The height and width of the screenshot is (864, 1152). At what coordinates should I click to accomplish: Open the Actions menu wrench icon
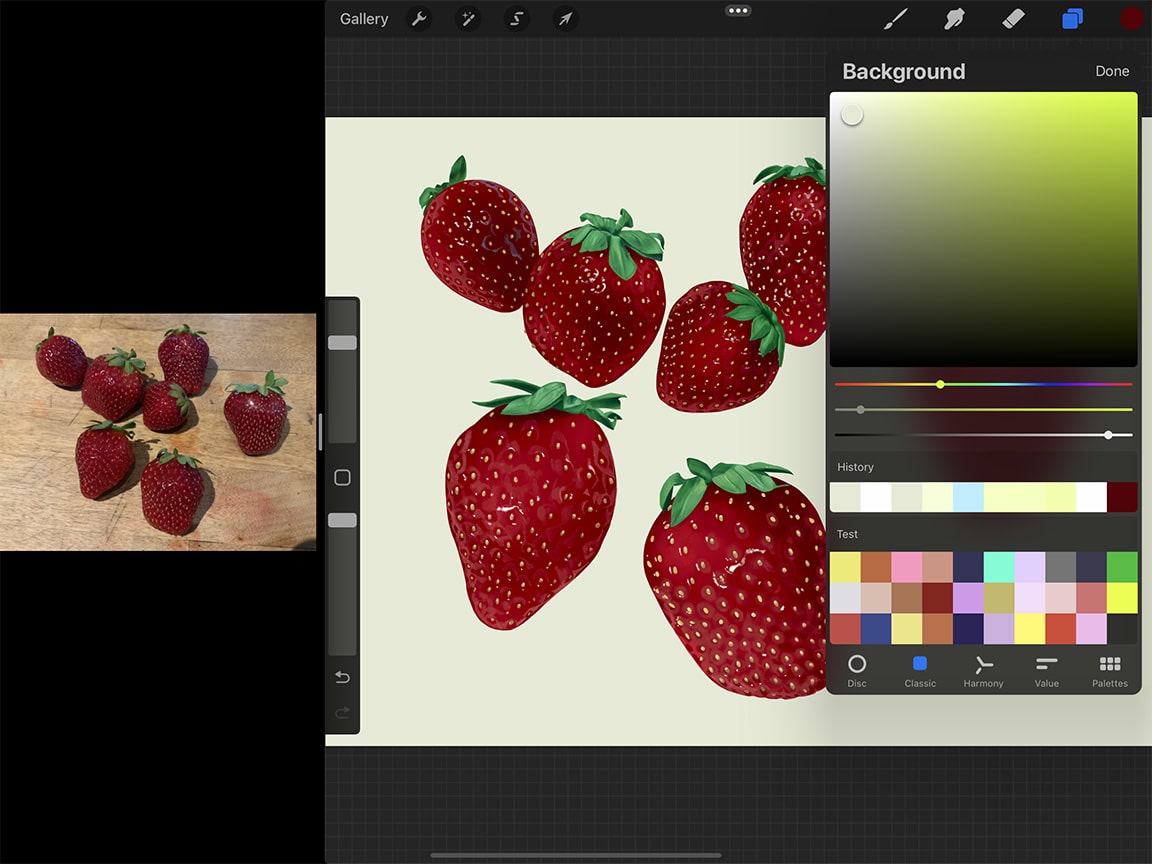(420, 18)
